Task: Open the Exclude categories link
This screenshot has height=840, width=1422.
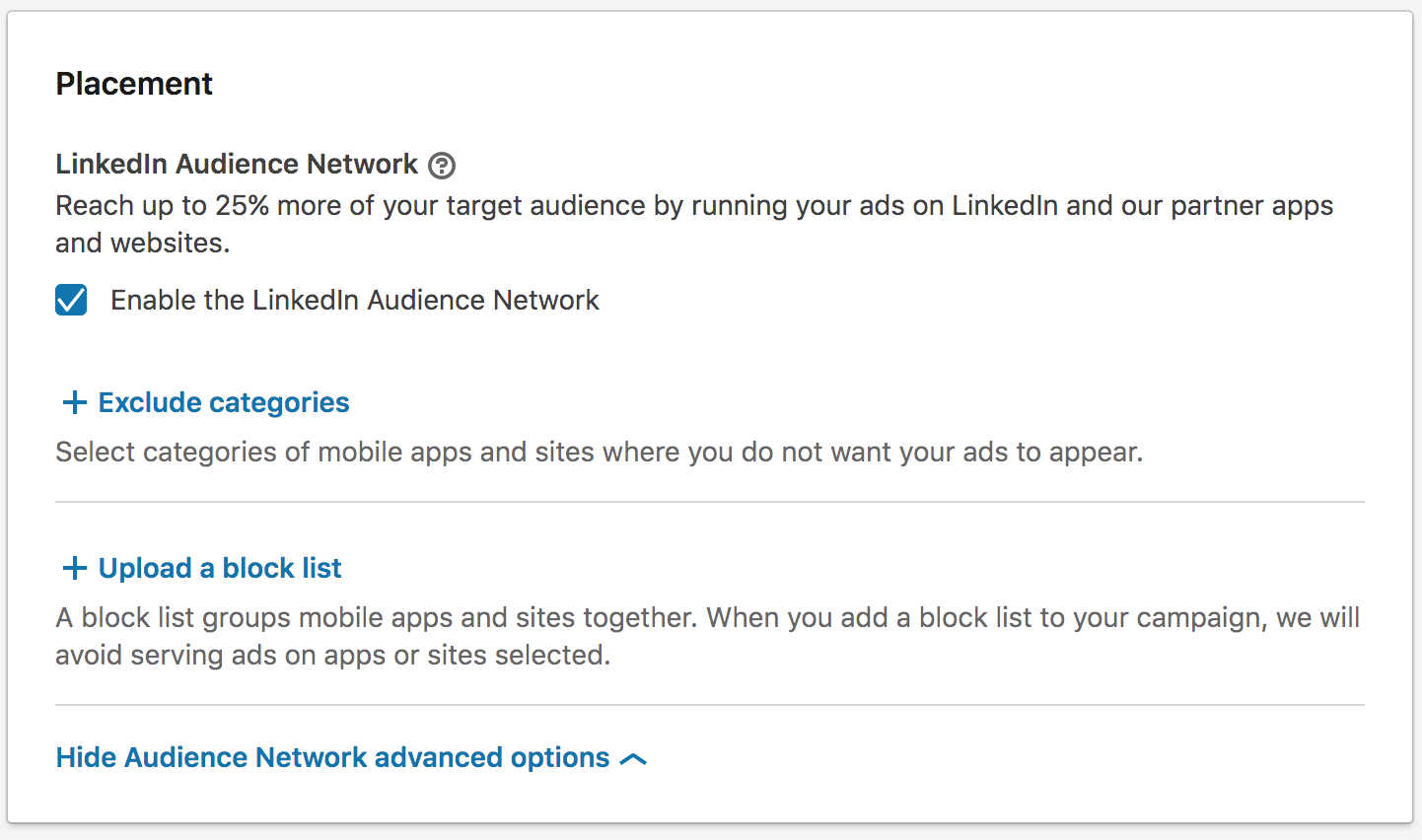Action: (224, 402)
